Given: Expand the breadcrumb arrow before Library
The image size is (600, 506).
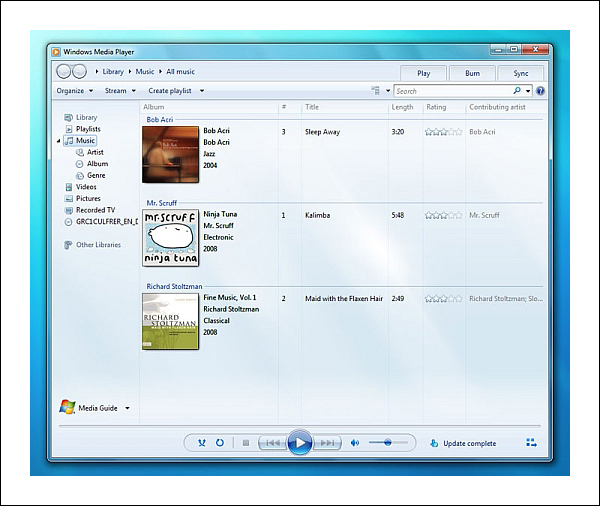Looking at the screenshot, I should point(97,72).
